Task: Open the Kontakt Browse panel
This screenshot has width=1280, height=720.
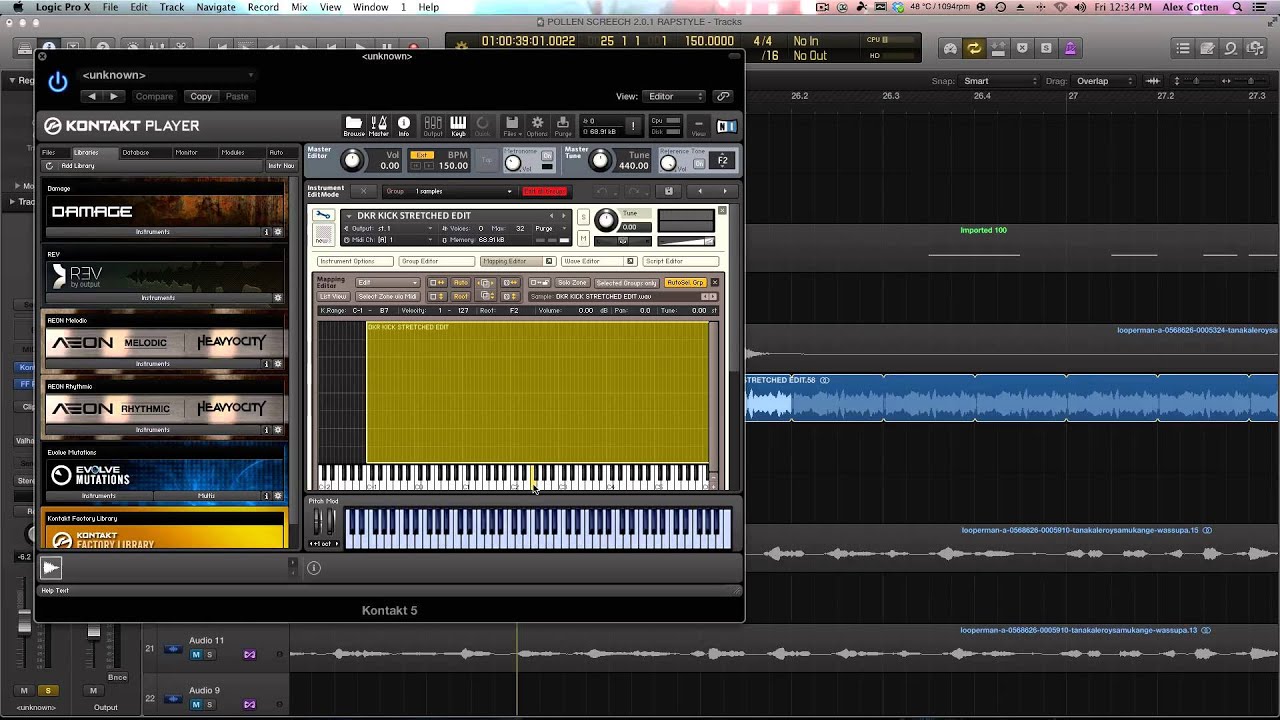Action: click(x=354, y=125)
